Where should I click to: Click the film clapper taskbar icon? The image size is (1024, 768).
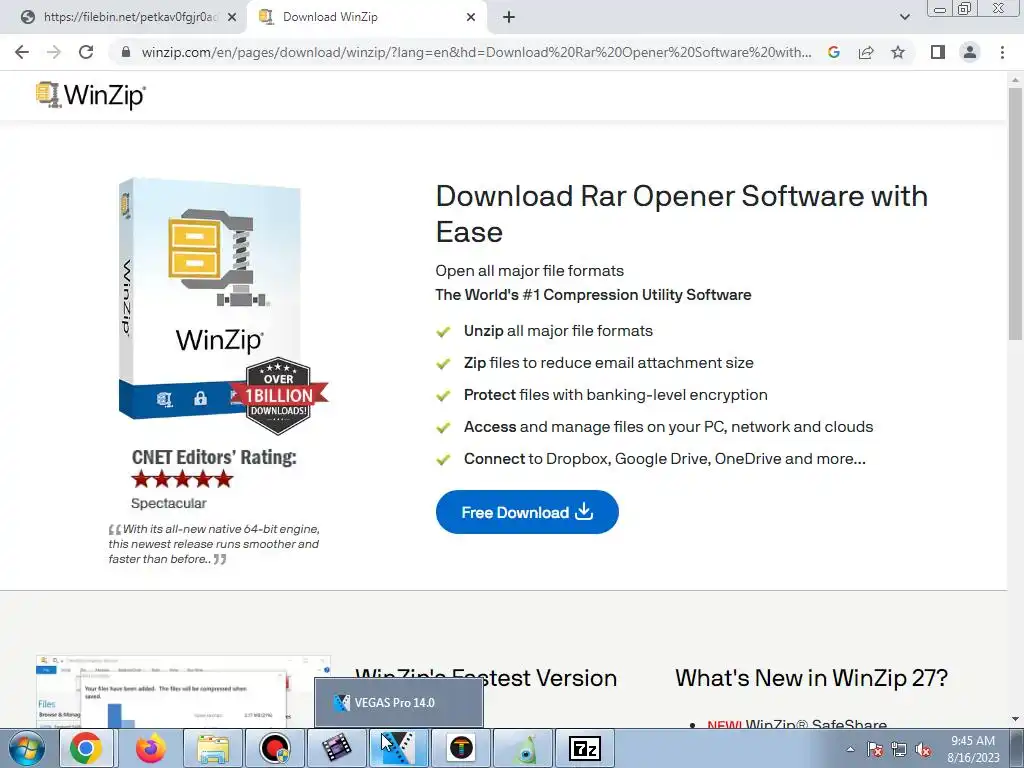coord(337,748)
